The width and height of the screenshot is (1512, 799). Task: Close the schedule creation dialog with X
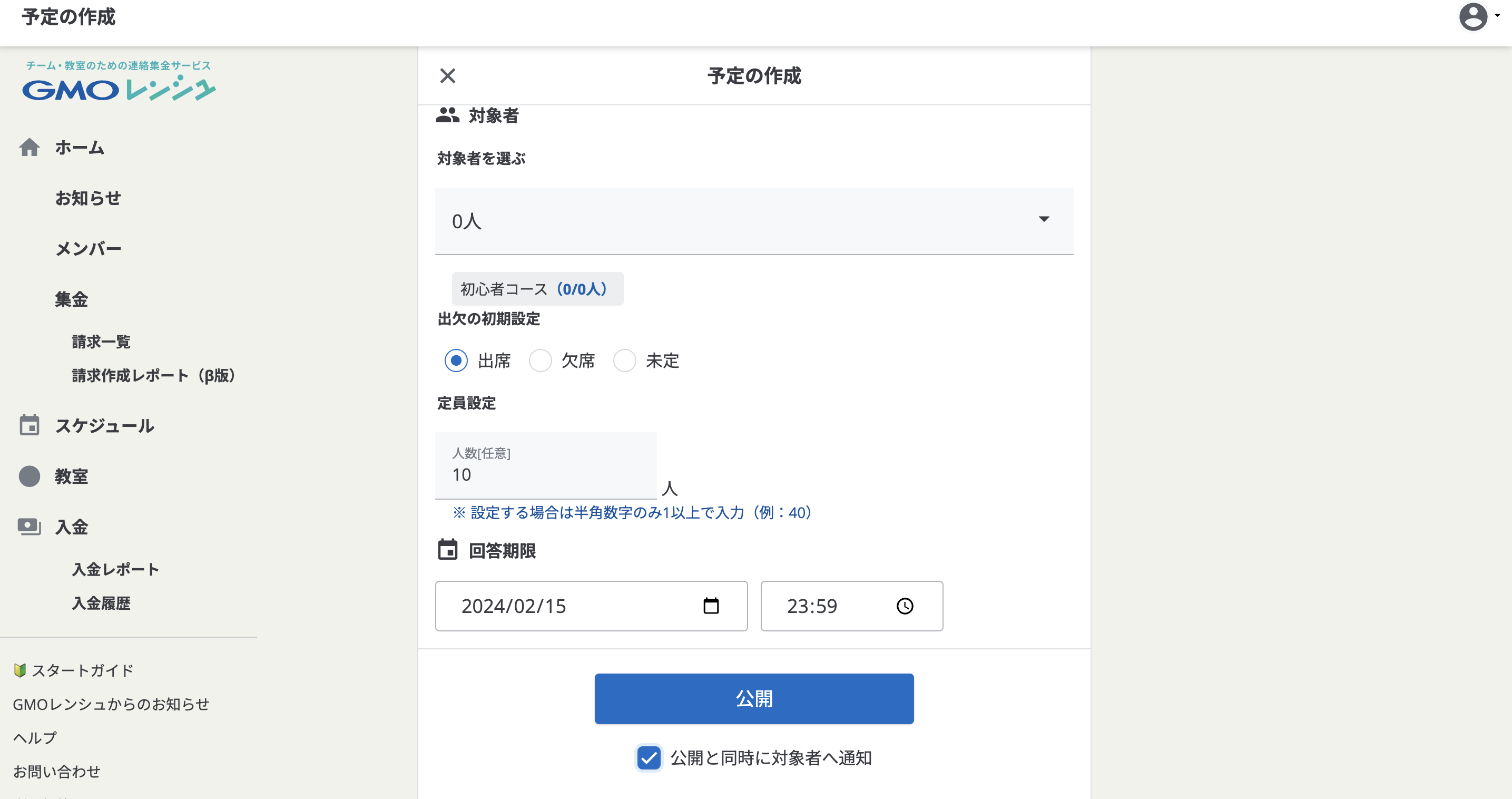[x=448, y=76]
